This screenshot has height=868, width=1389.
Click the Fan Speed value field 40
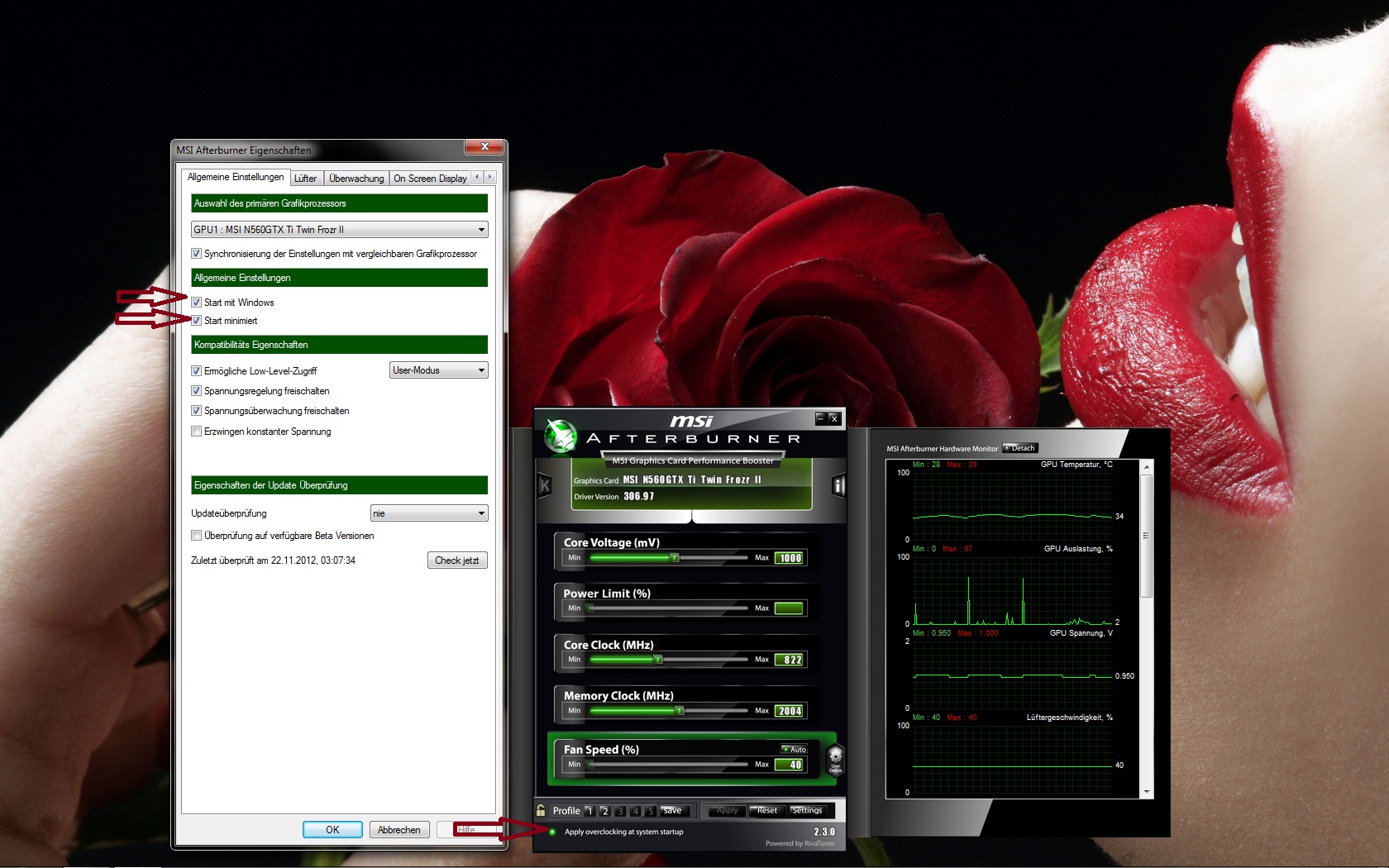(x=790, y=765)
